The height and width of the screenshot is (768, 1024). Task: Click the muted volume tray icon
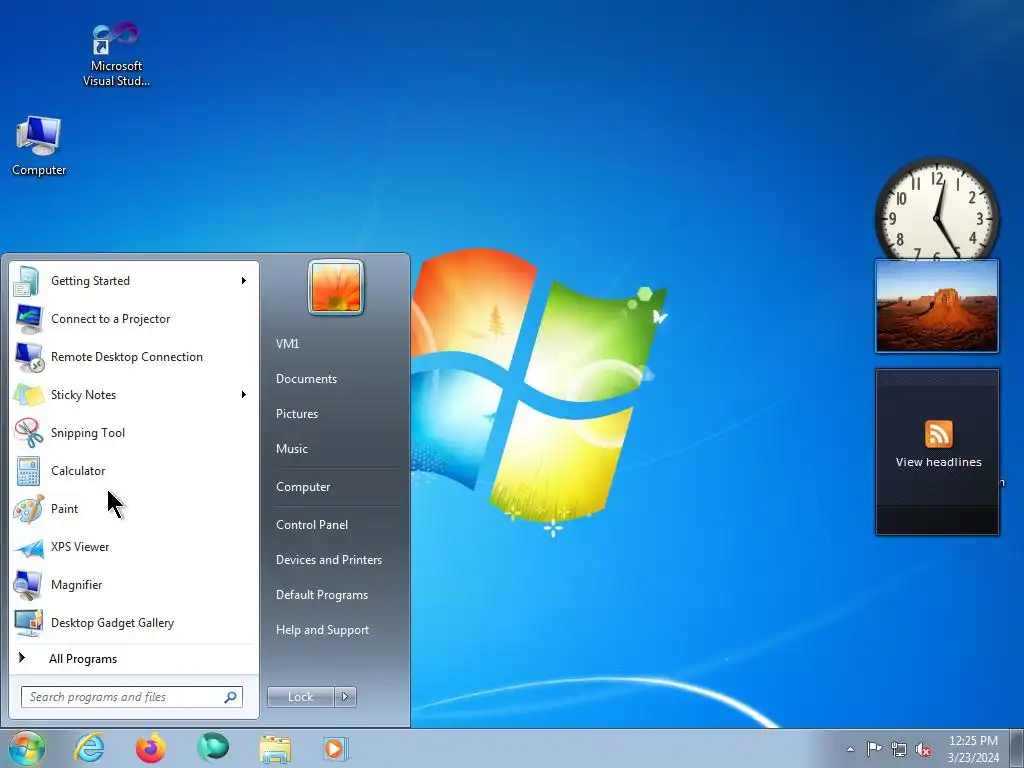coord(923,749)
